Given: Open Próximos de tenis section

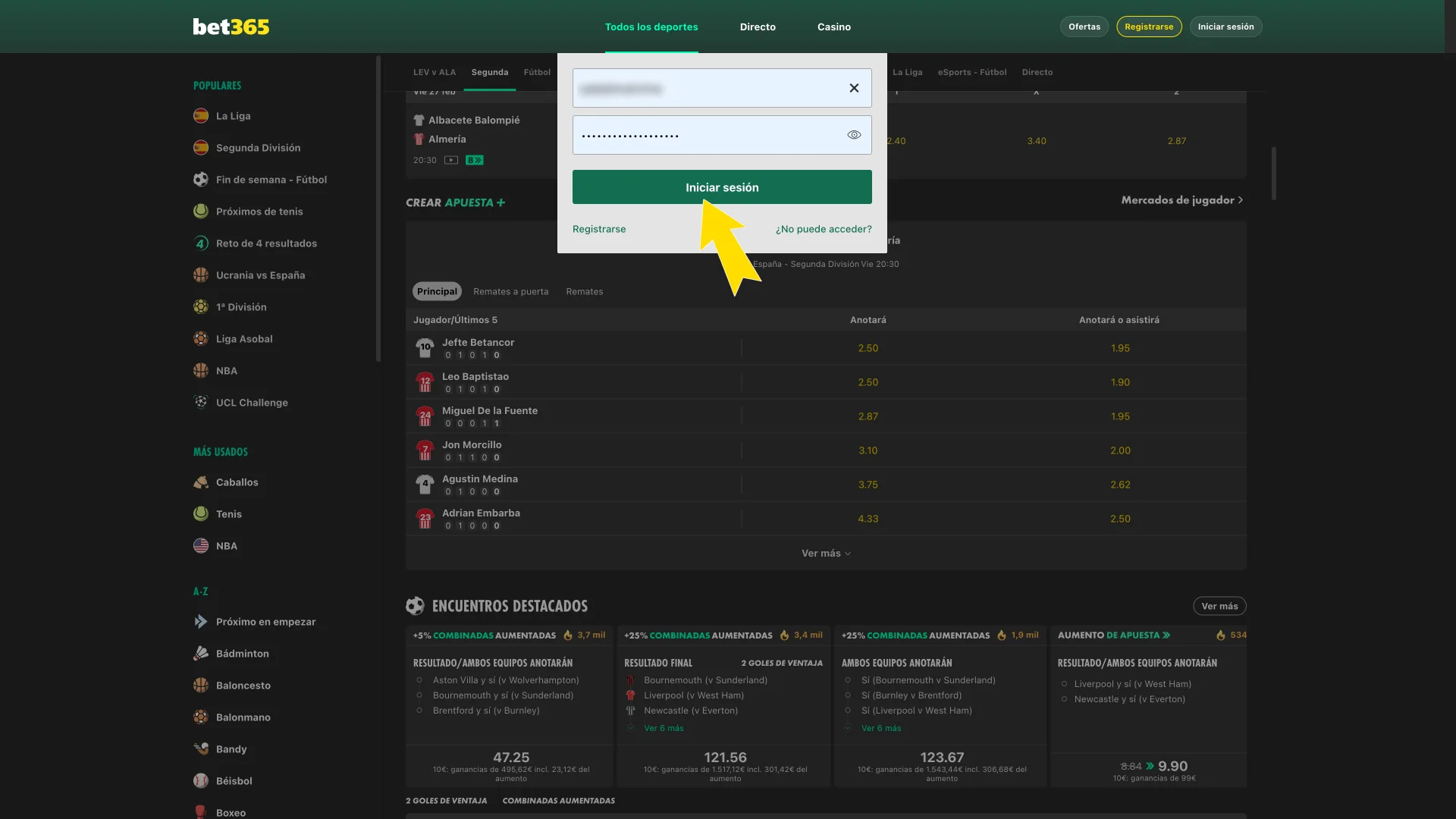Looking at the screenshot, I should [259, 211].
